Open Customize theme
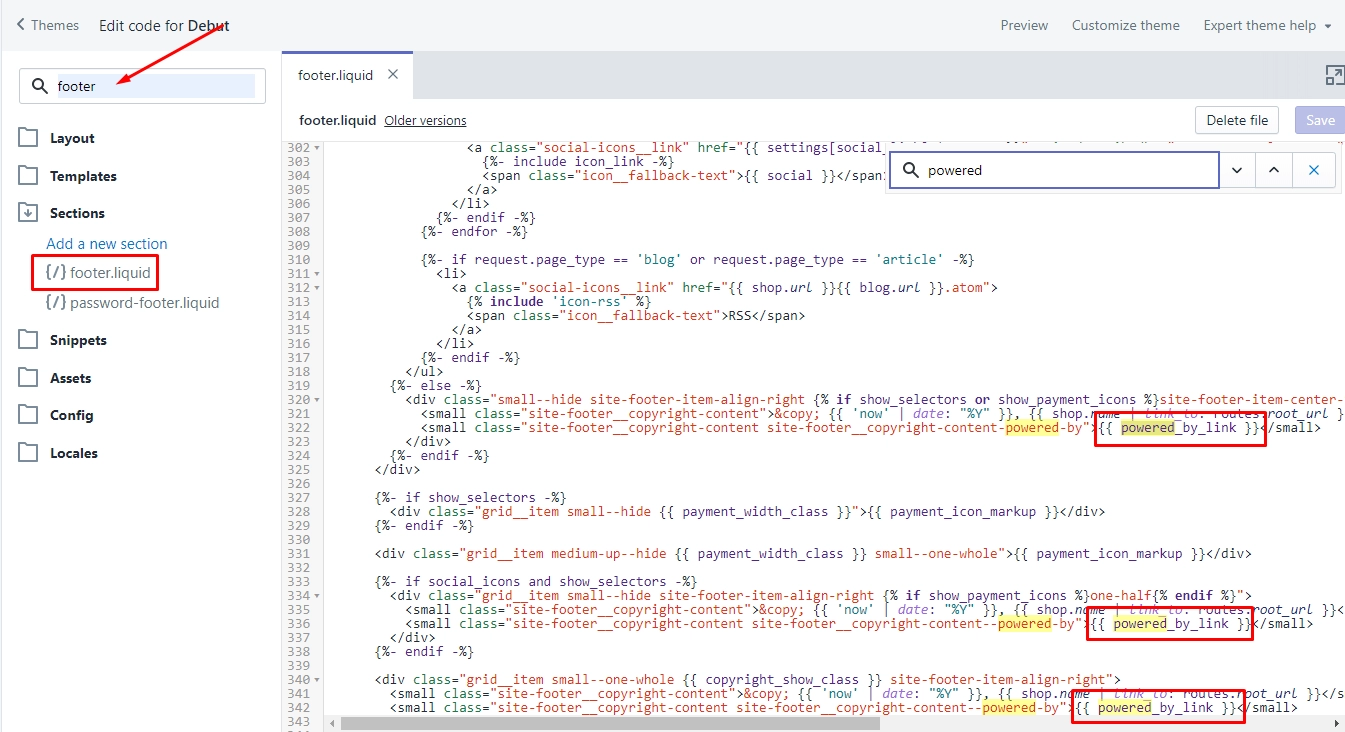Screen dimensions: 1345x732 (1126, 25)
